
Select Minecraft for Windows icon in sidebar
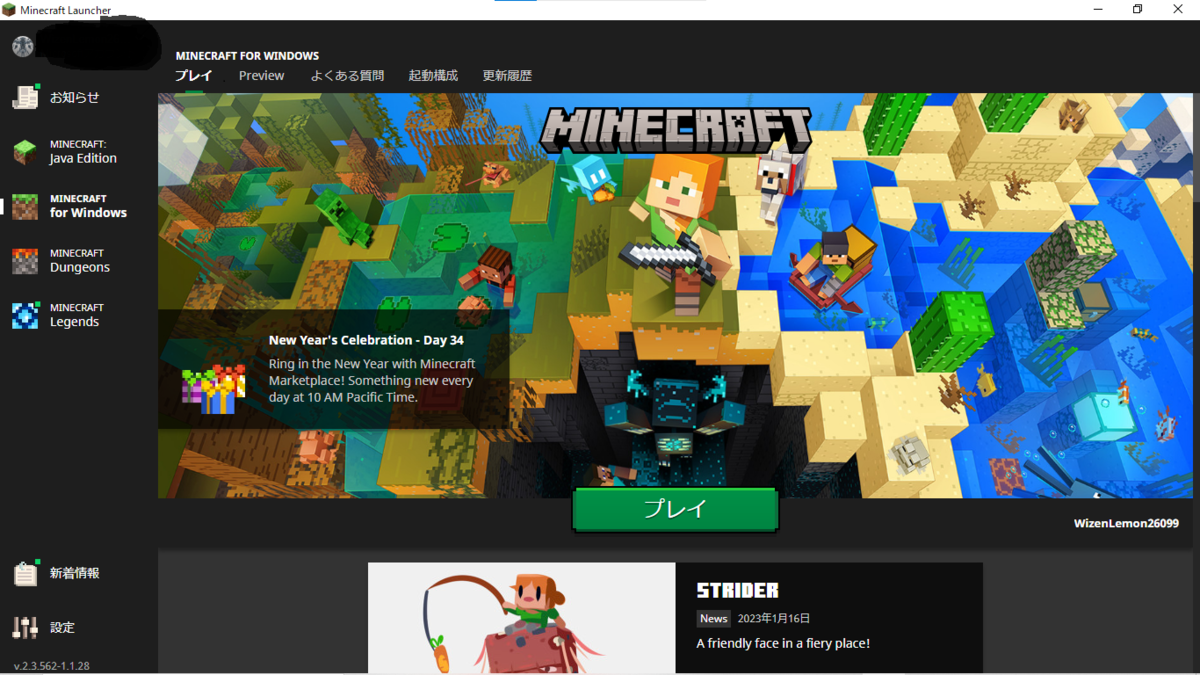(25, 206)
